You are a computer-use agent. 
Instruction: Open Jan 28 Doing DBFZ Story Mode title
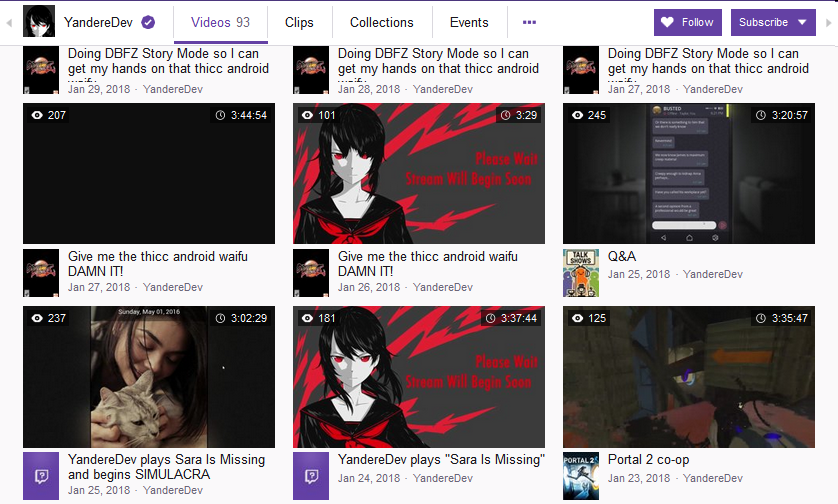coord(438,61)
